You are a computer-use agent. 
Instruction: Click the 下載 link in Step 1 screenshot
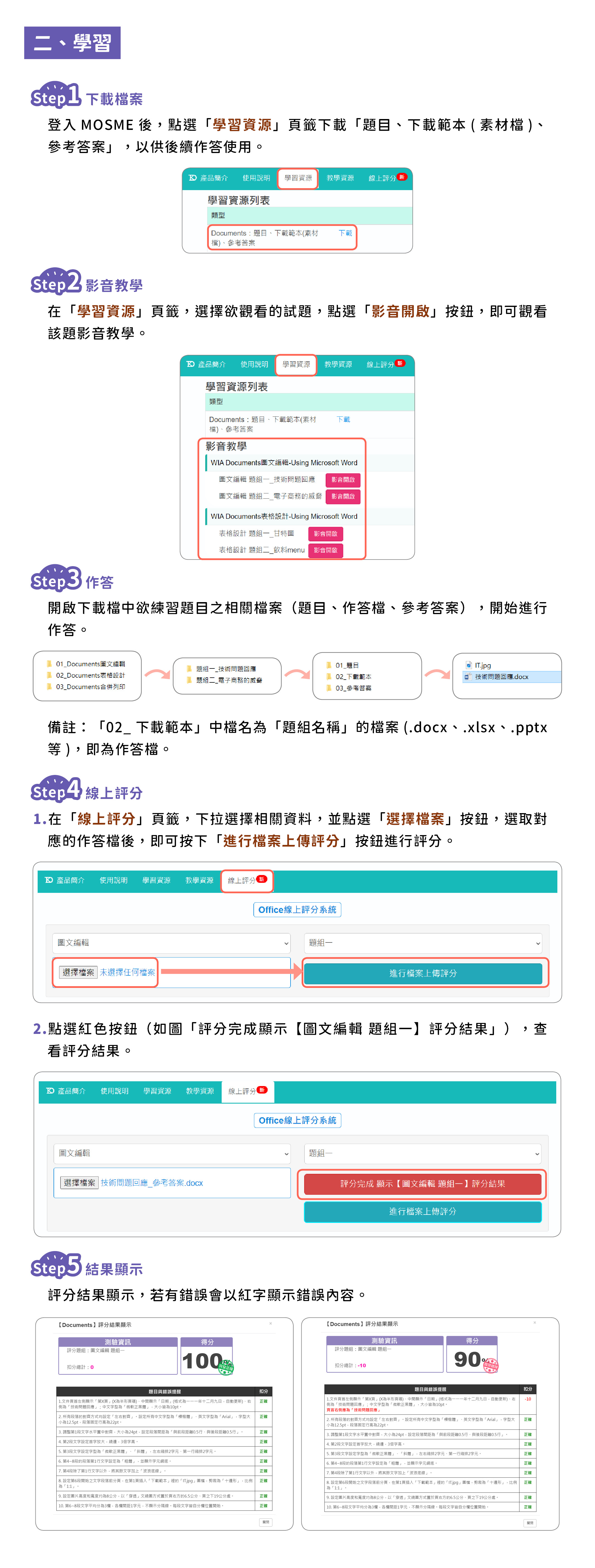345,233
